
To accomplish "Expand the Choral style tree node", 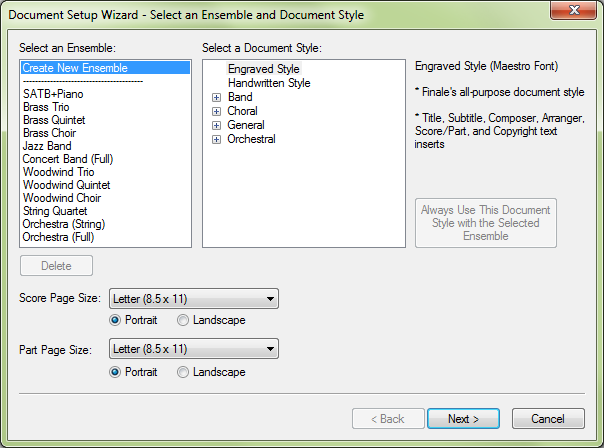I will click(x=216, y=112).
